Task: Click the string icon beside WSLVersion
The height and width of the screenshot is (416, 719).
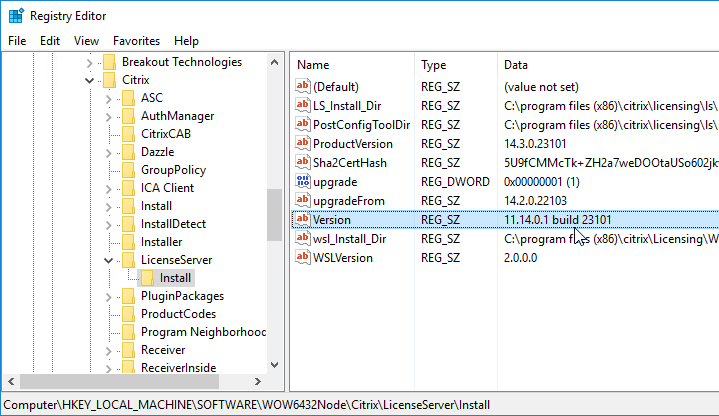Action: [303, 257]
